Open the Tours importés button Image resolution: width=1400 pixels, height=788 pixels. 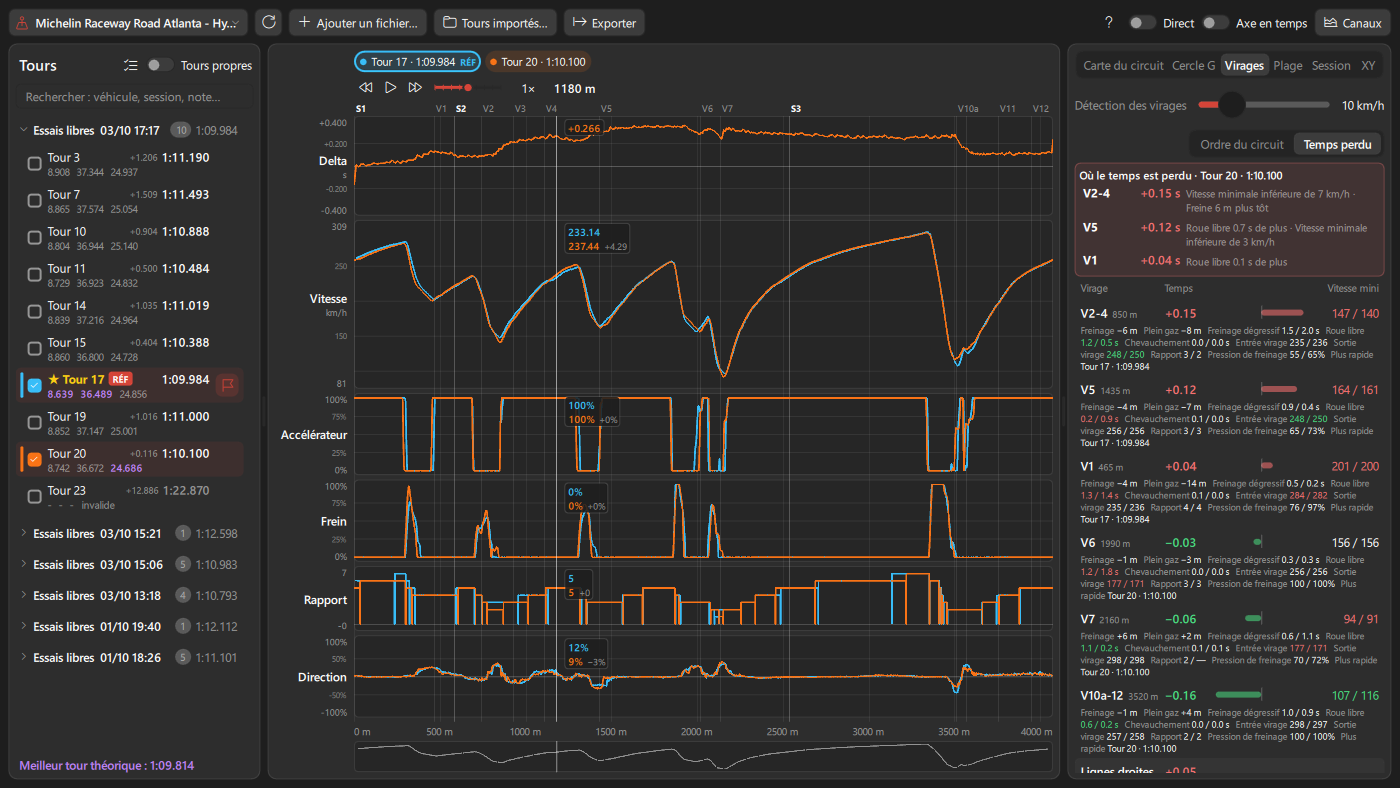pyautogui.click(x=495, y=22)
